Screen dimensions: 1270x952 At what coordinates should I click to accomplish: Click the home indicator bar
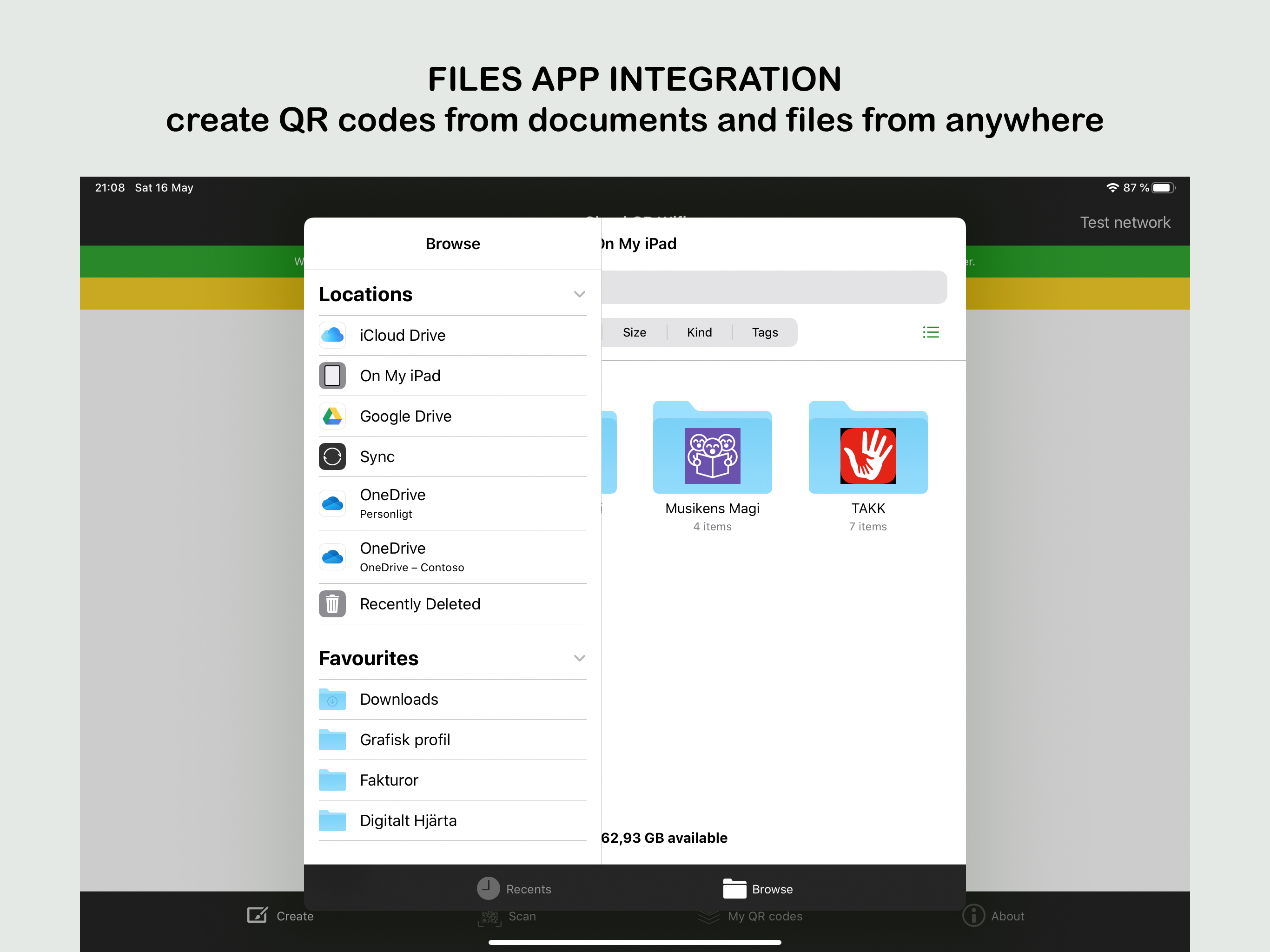(635, 942)
